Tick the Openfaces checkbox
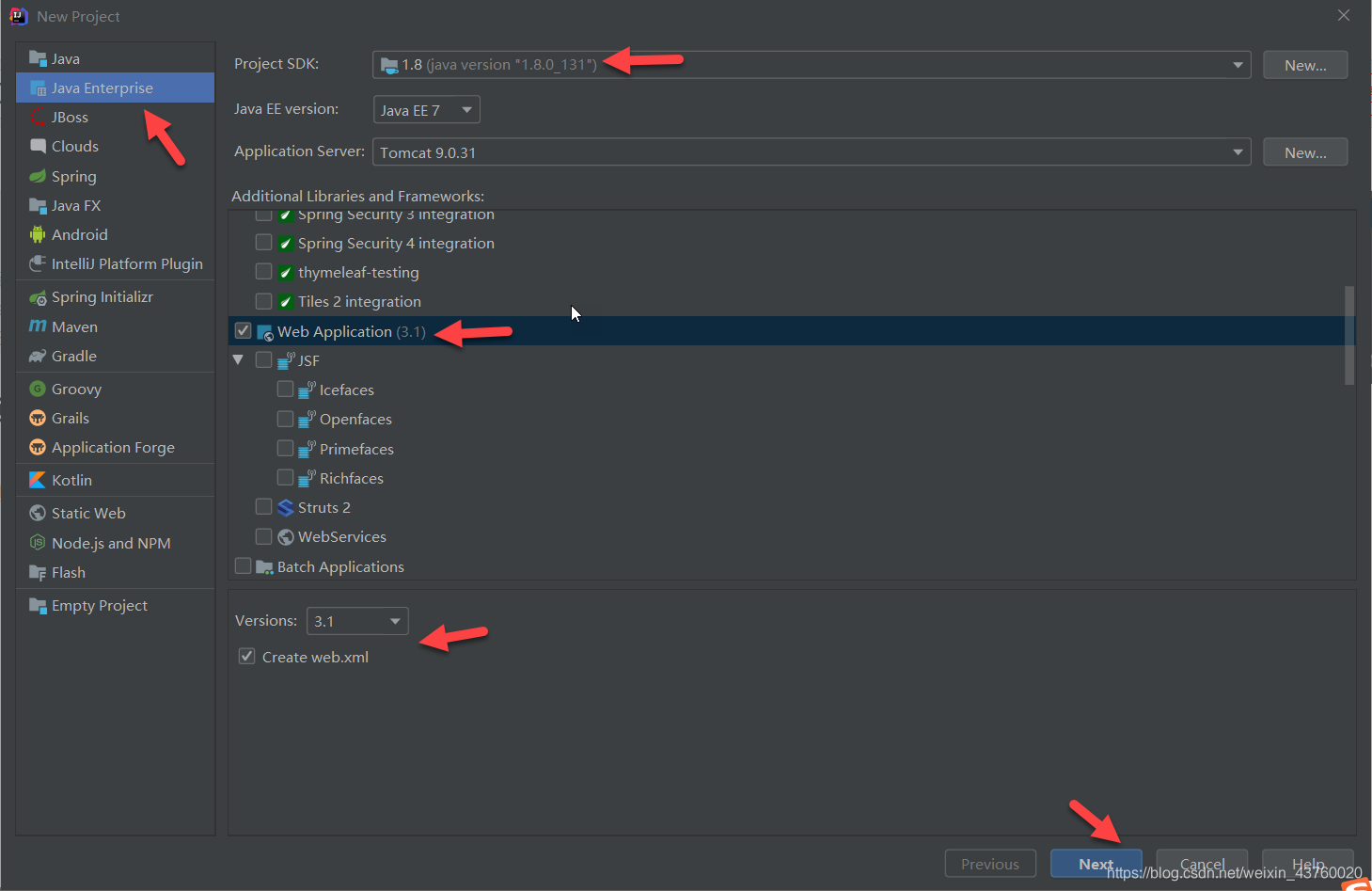This screenshot has height=891, width=1372. (x=285, y=419)
